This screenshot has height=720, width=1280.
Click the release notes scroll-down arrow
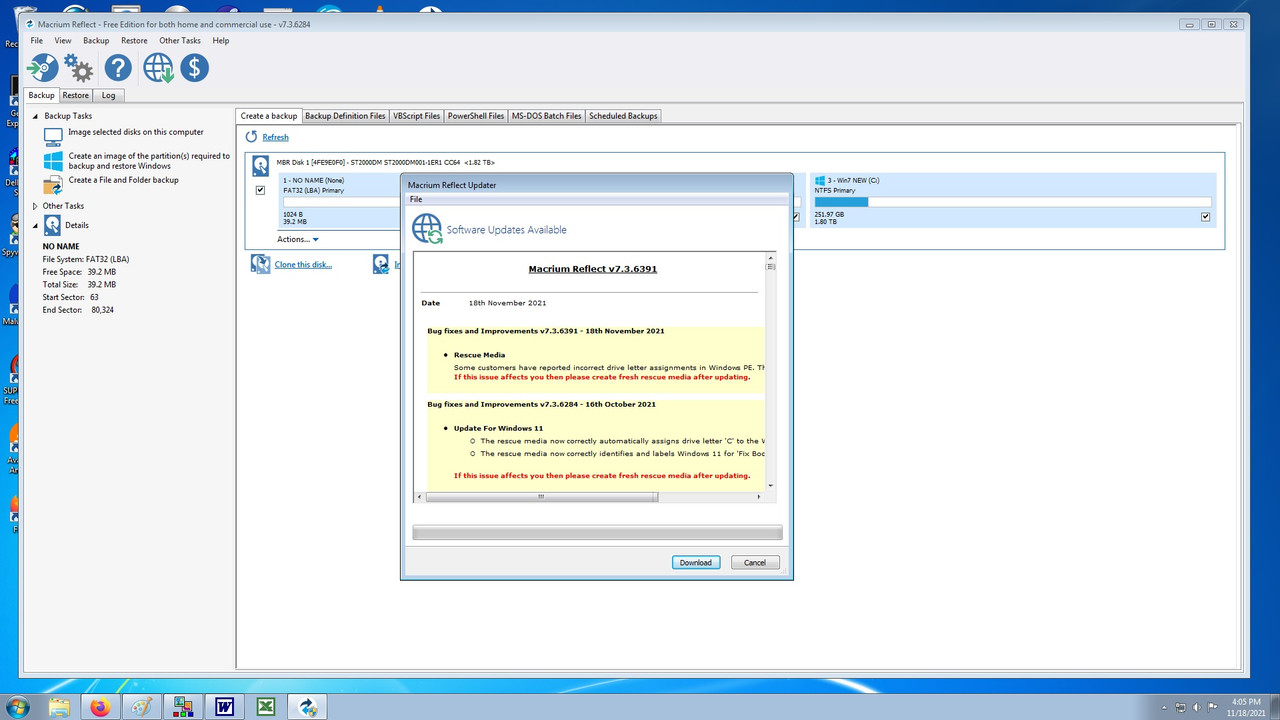click(x=770, y=485)
